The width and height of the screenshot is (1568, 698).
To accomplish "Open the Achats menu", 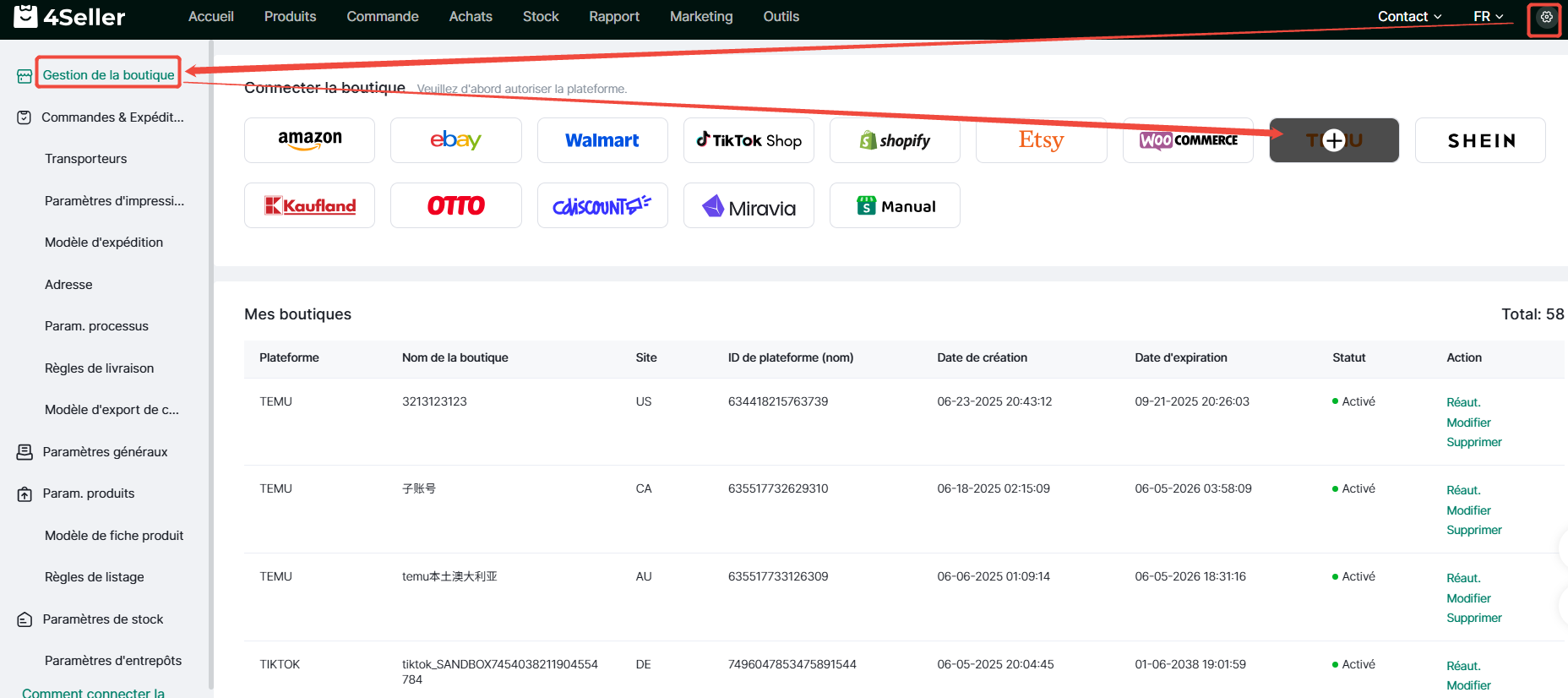I will click(x=471, y=16).
